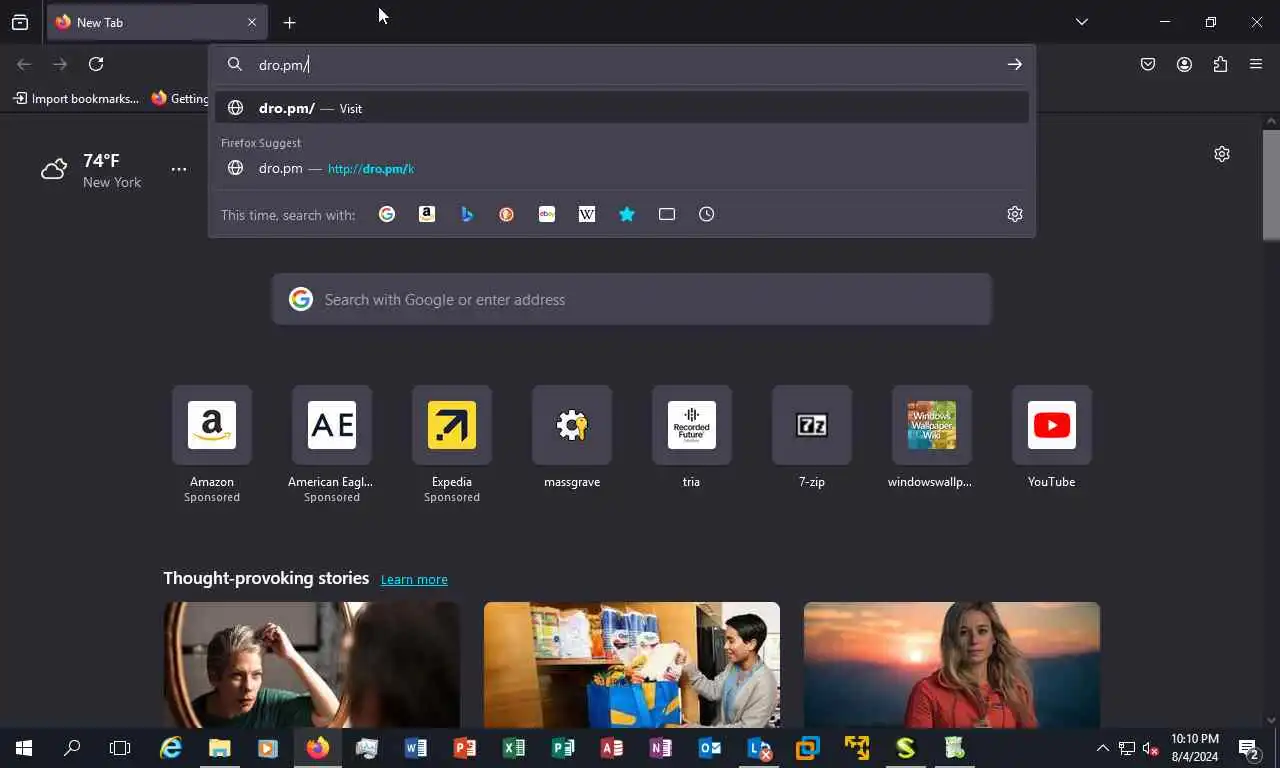Viewport: 1280px width, 768px height.
Task: Open the 74°F New York weather forecast
Action: 93,170
